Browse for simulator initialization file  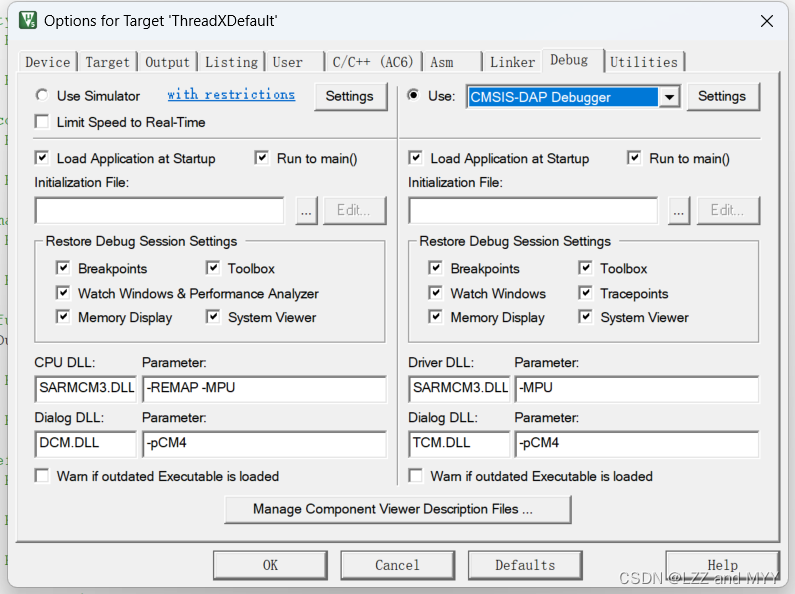click(306, 210)
